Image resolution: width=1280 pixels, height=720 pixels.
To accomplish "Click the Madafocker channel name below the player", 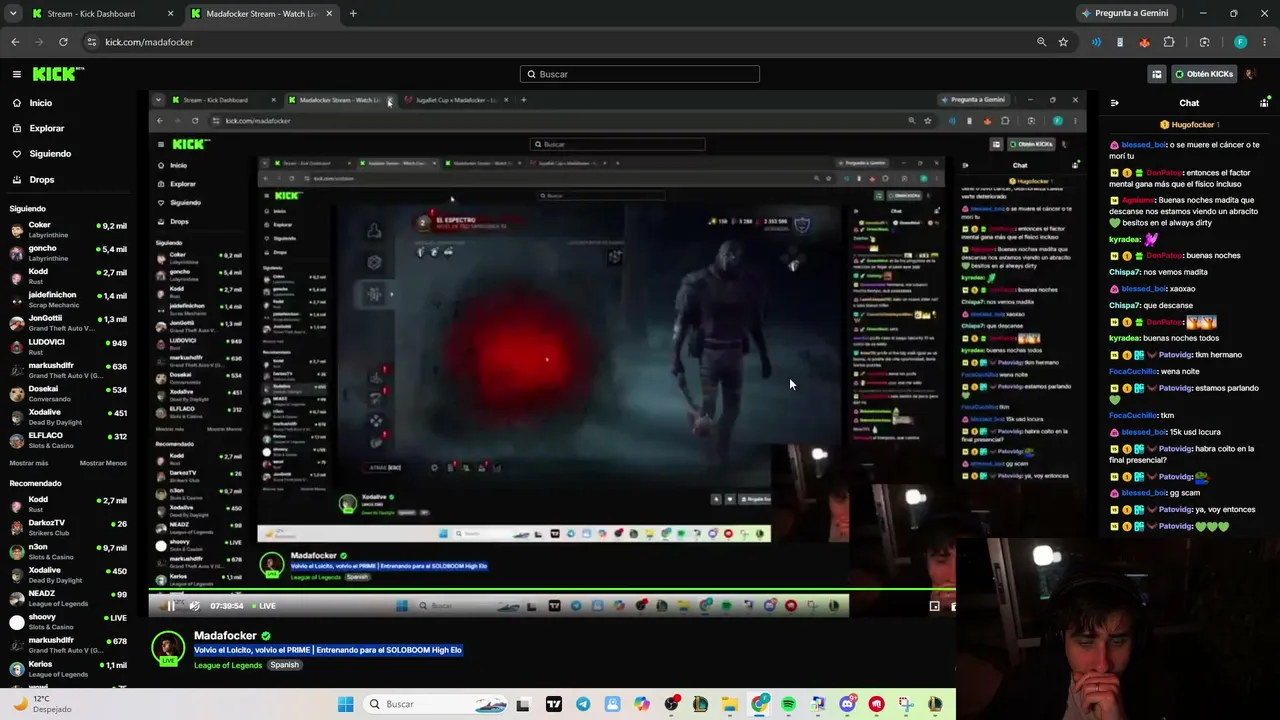I will point(225,636).
